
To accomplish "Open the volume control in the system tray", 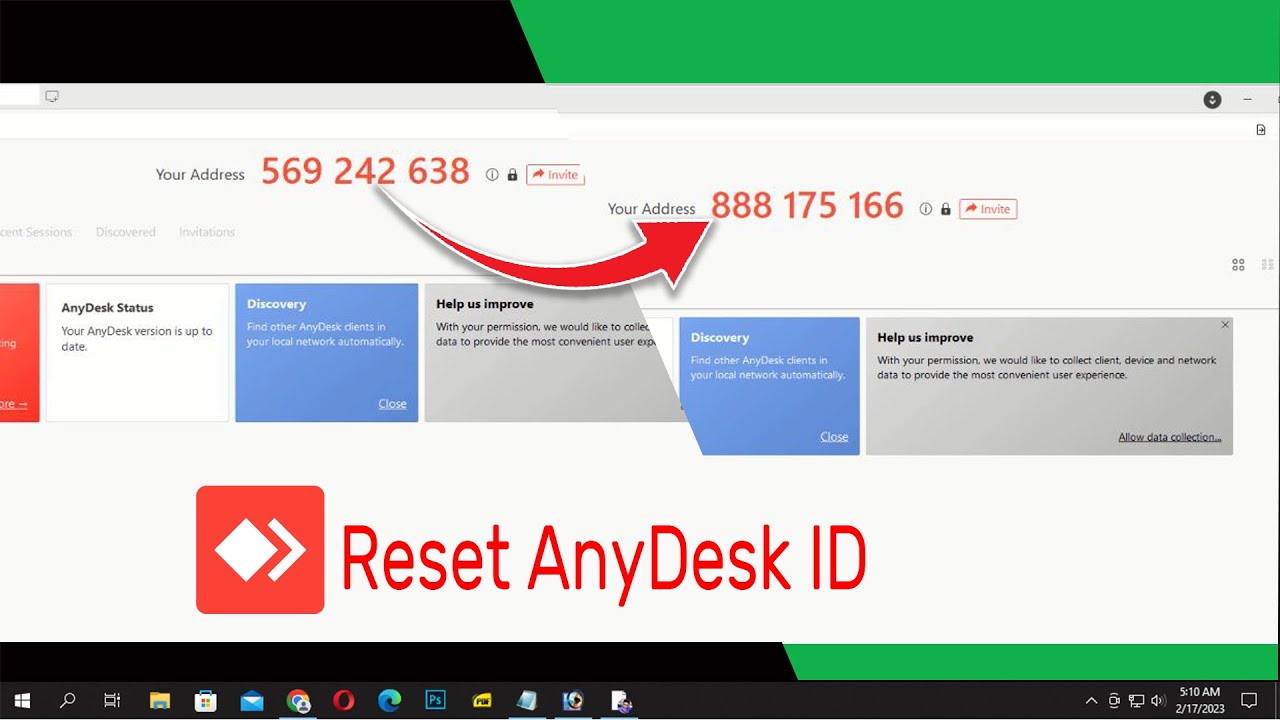I will (x=1159, y=700).
